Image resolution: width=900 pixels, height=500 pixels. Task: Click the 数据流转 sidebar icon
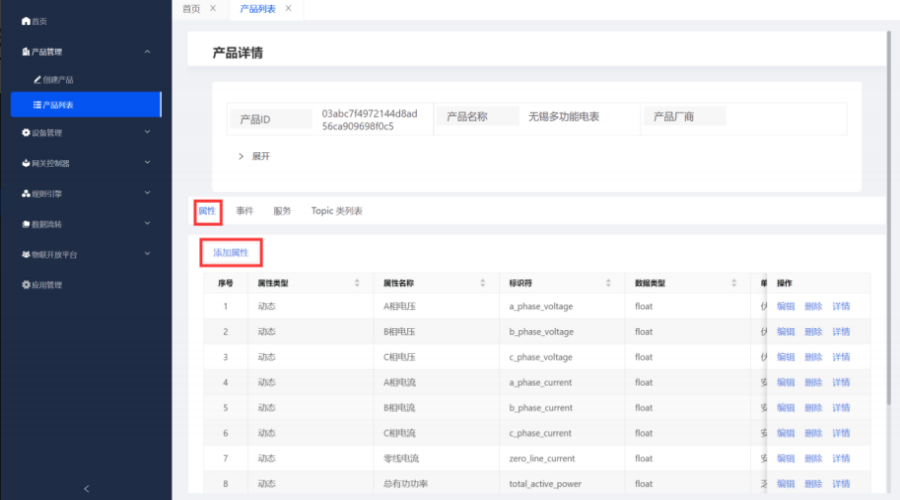(x=26, y=224)
